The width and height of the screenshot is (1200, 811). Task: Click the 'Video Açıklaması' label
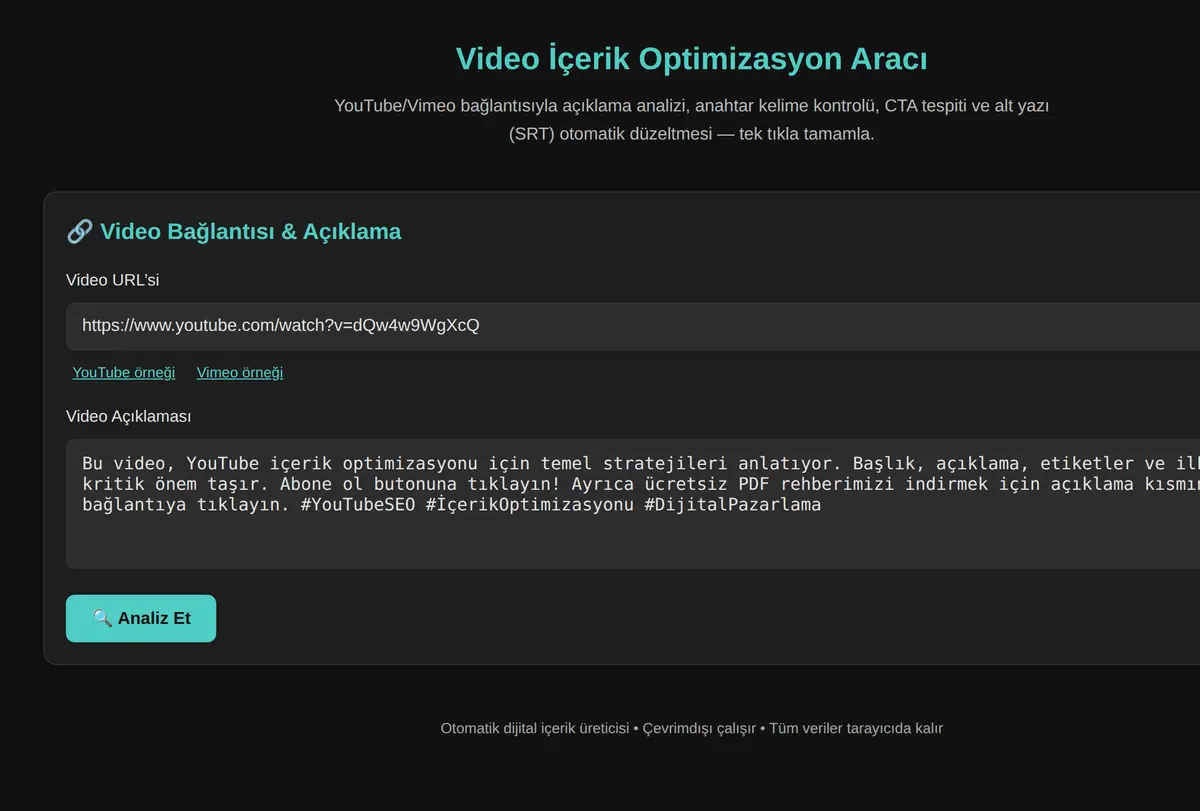click(x=129, y=416)
